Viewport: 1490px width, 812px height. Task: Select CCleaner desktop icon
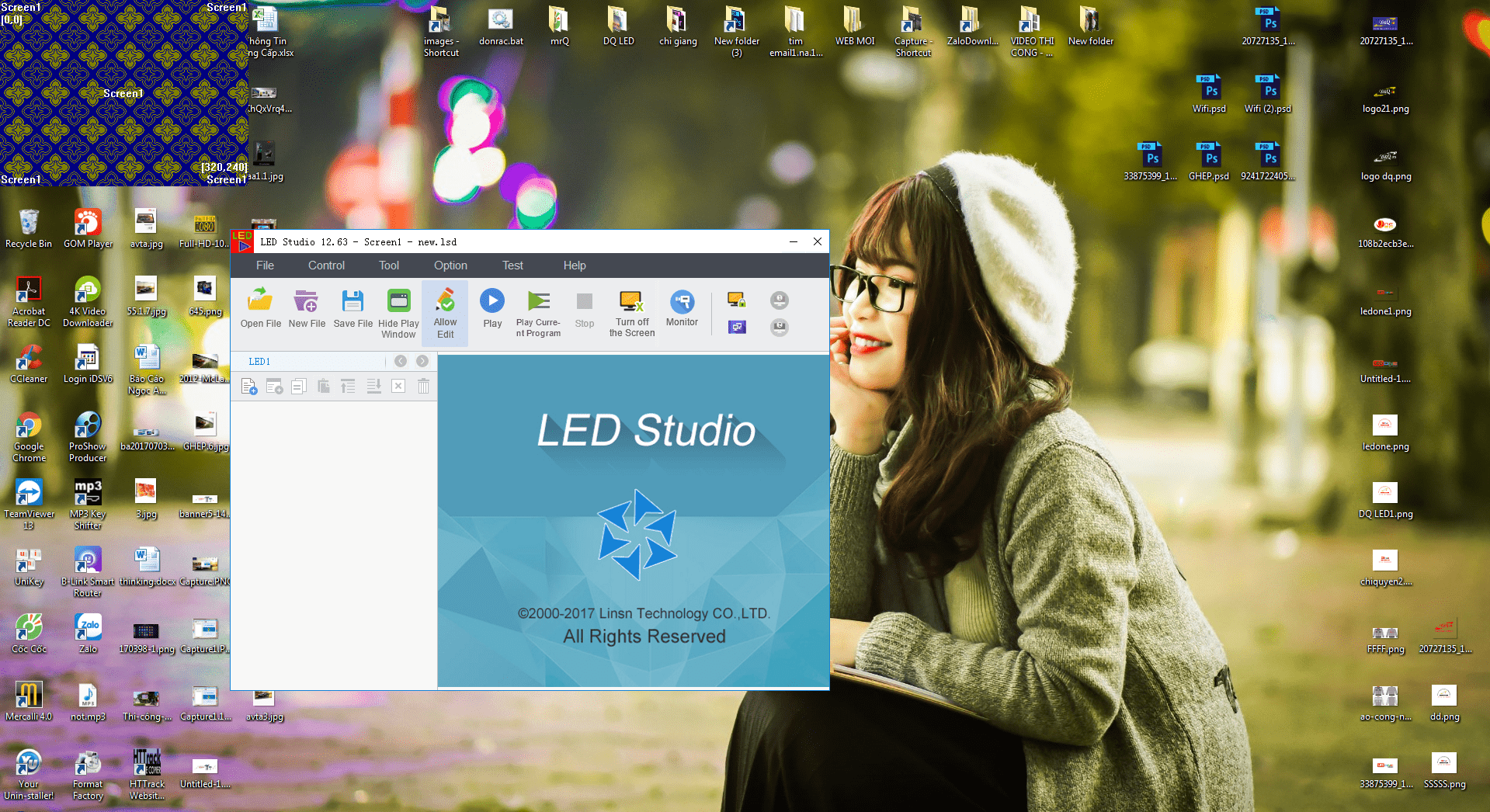pos(29,365)
